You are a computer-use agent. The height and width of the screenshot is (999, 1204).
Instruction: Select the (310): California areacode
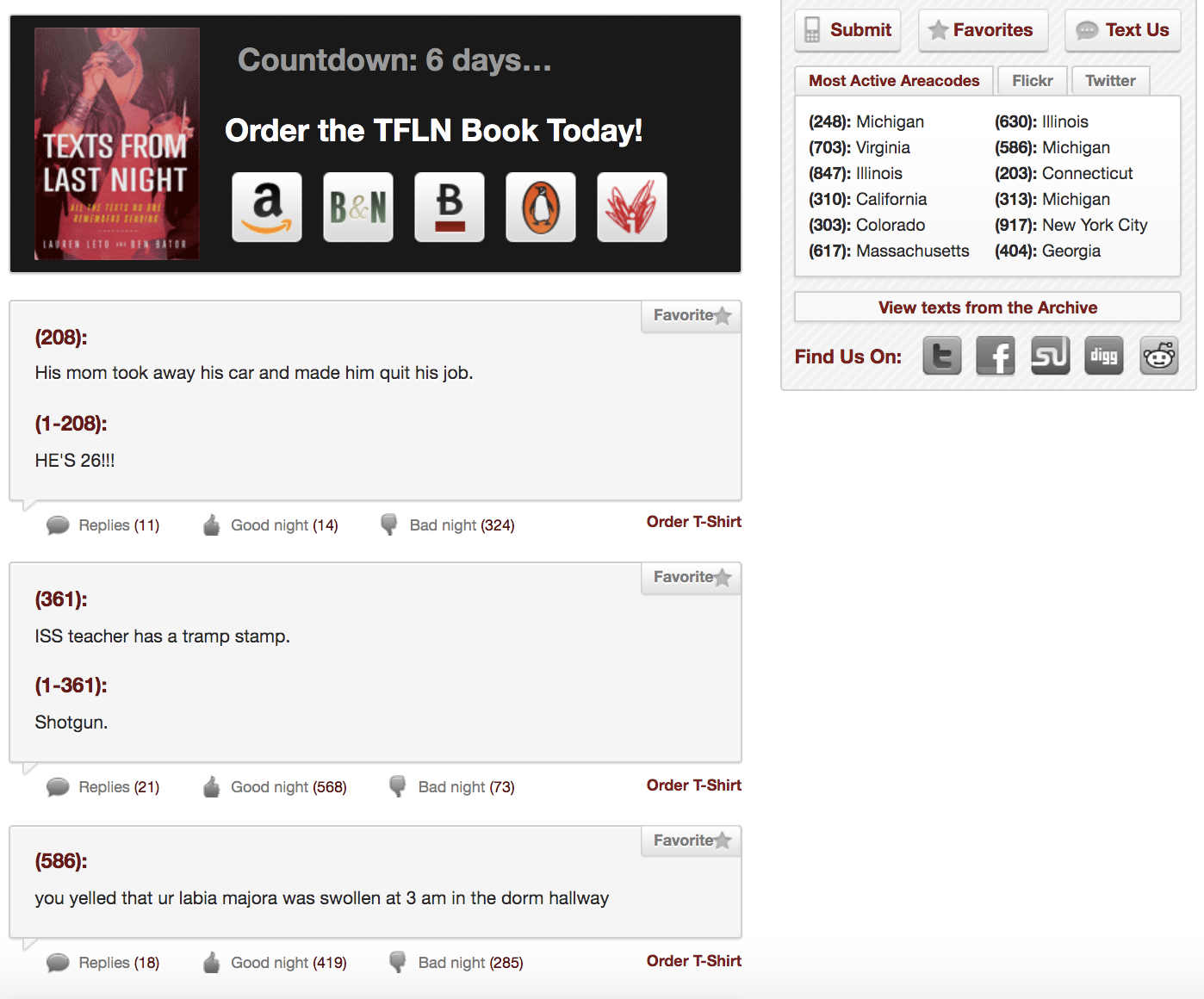click(868, 199)
